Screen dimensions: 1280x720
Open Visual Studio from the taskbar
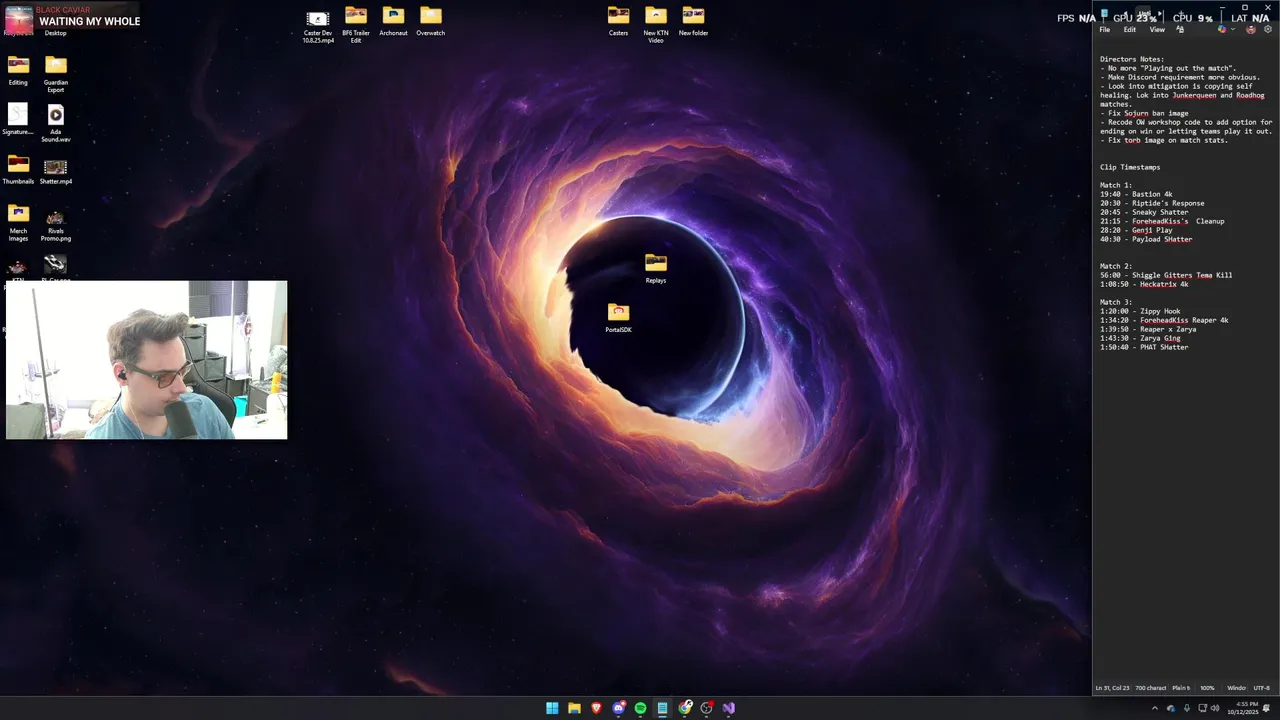pos(729,708)
